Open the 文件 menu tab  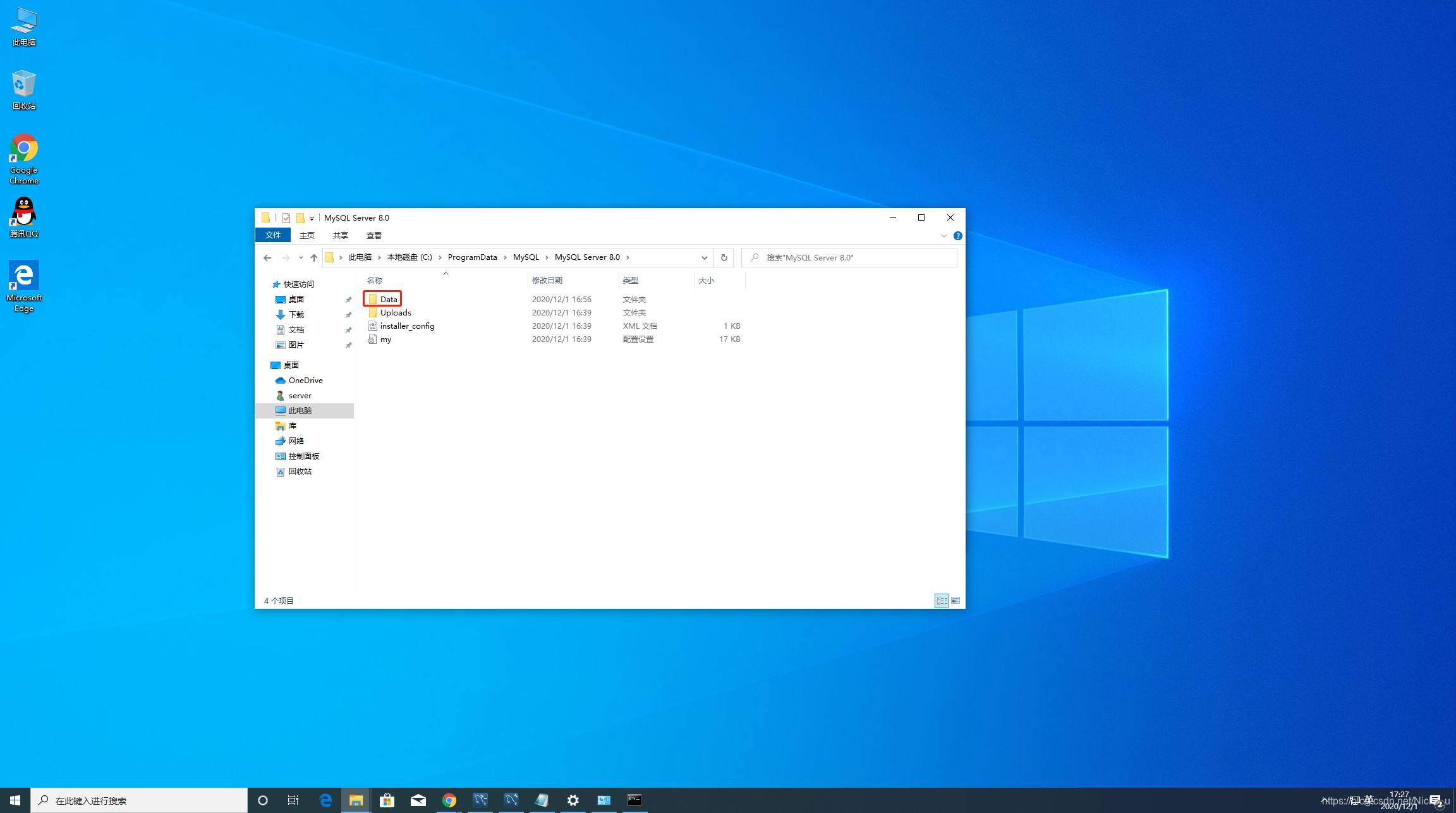coord(273,235)
